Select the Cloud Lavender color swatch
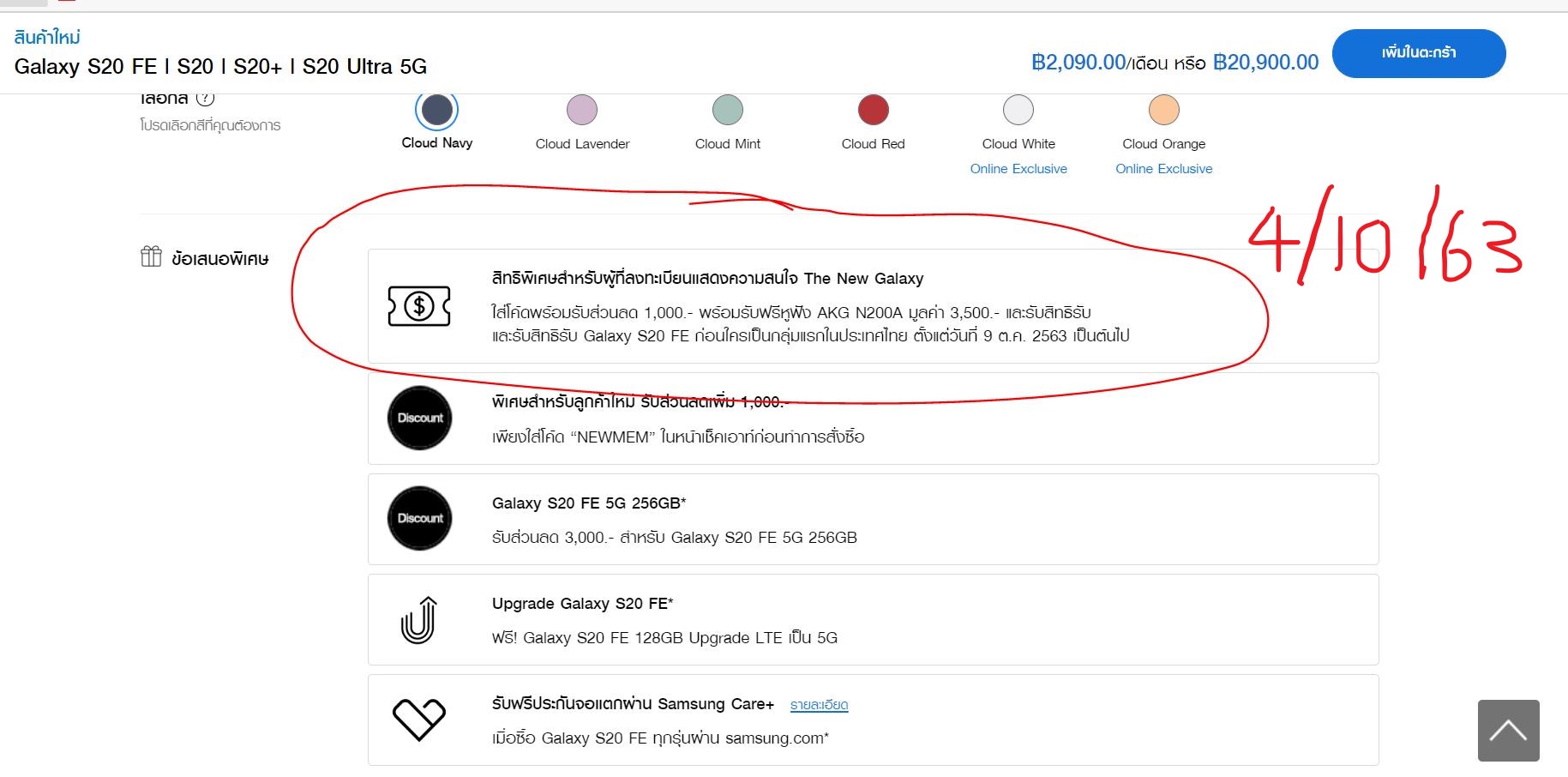This screenshot has width=1568, height=777. coord(582,110)
